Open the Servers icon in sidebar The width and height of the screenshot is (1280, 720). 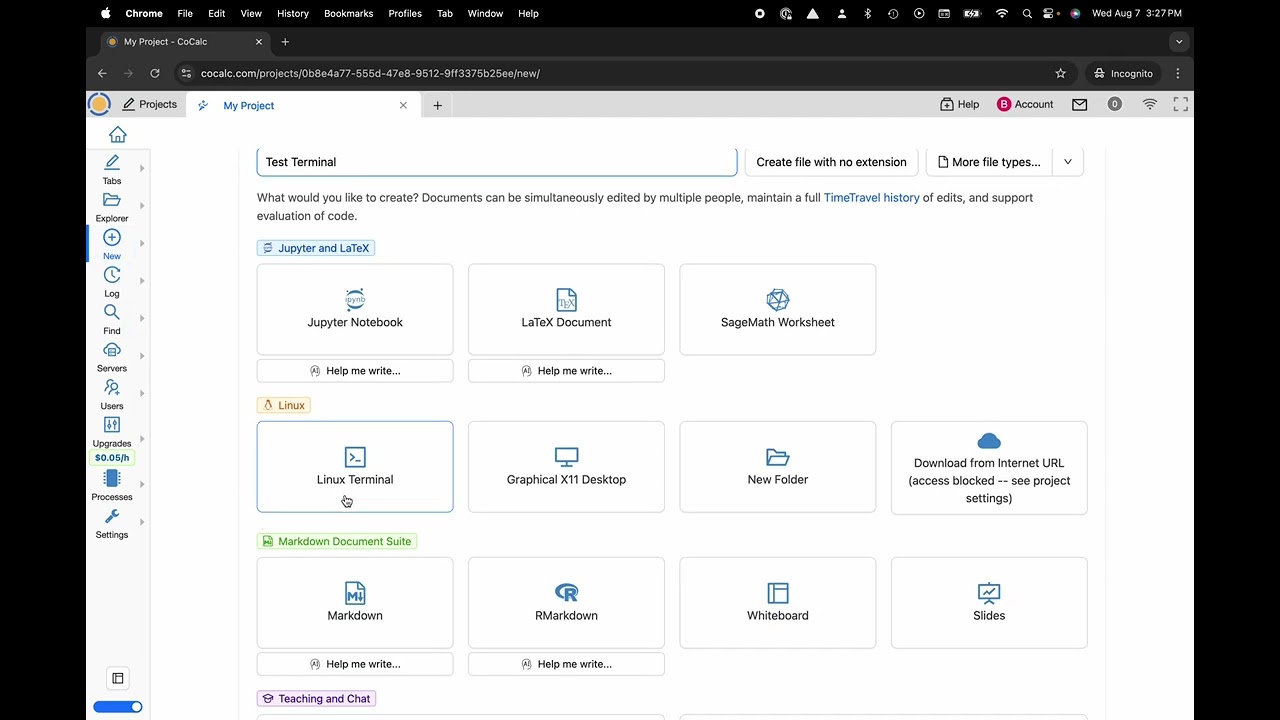pyautogui.click(x=112, y=350)
